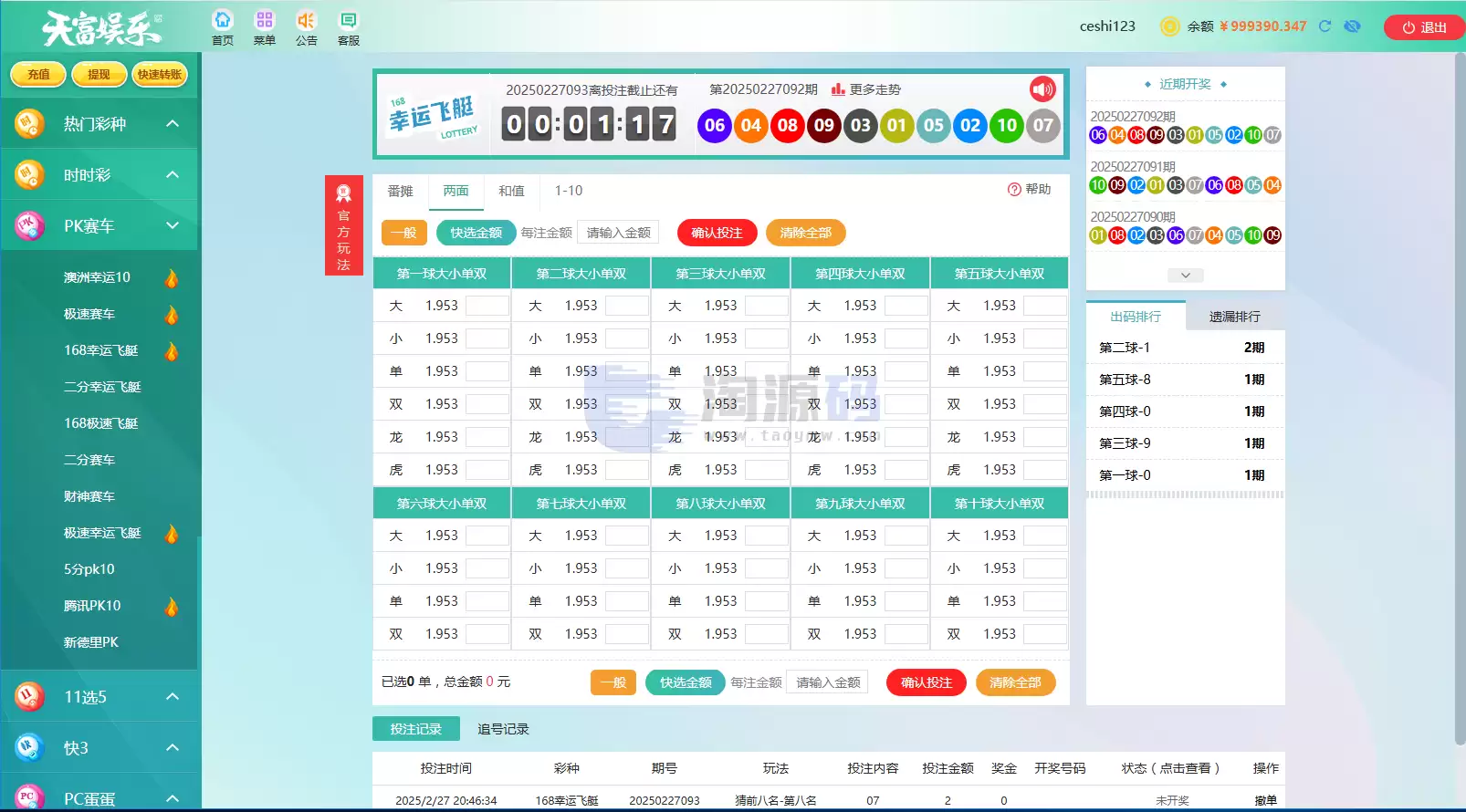Switch to the 两面 tab
Viewport: 1466px width, 812px height.
(x=456, y=191)
